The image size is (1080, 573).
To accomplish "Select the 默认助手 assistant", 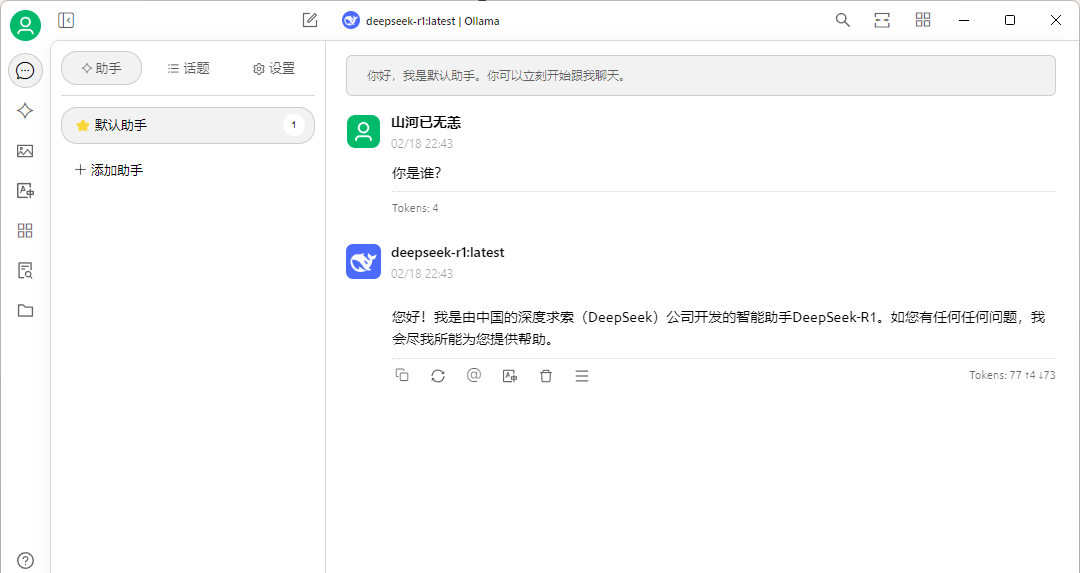I will (188, 125).
